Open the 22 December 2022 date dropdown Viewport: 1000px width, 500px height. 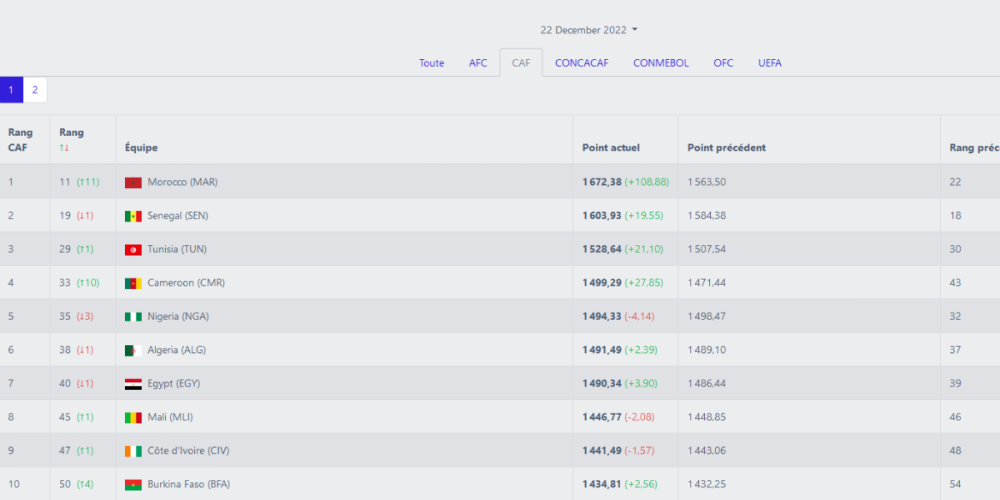[x=589, y=30]
